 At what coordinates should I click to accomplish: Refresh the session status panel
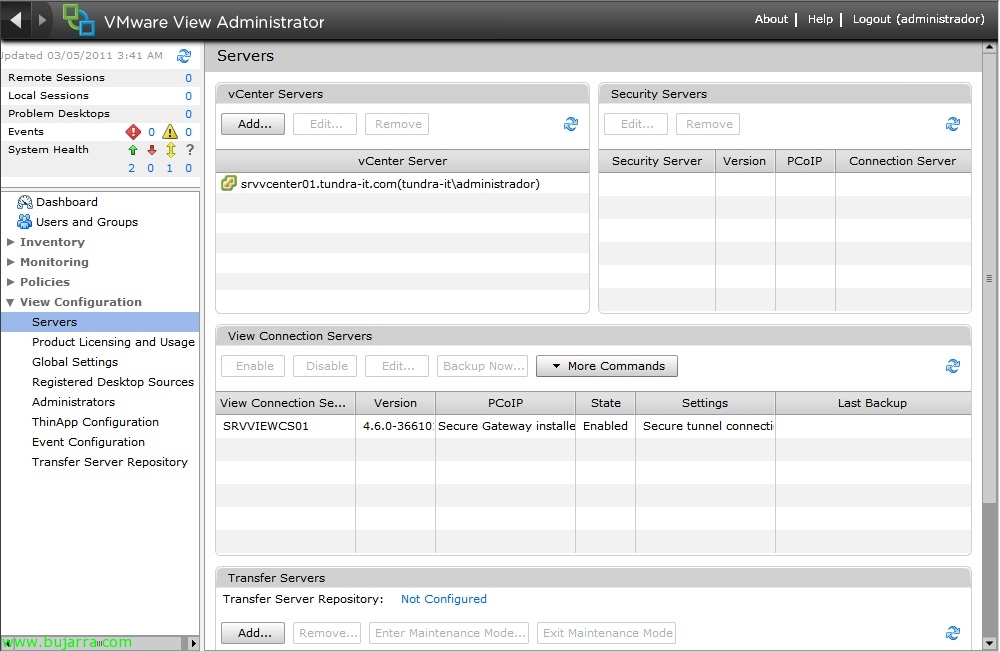coord(184,56)
